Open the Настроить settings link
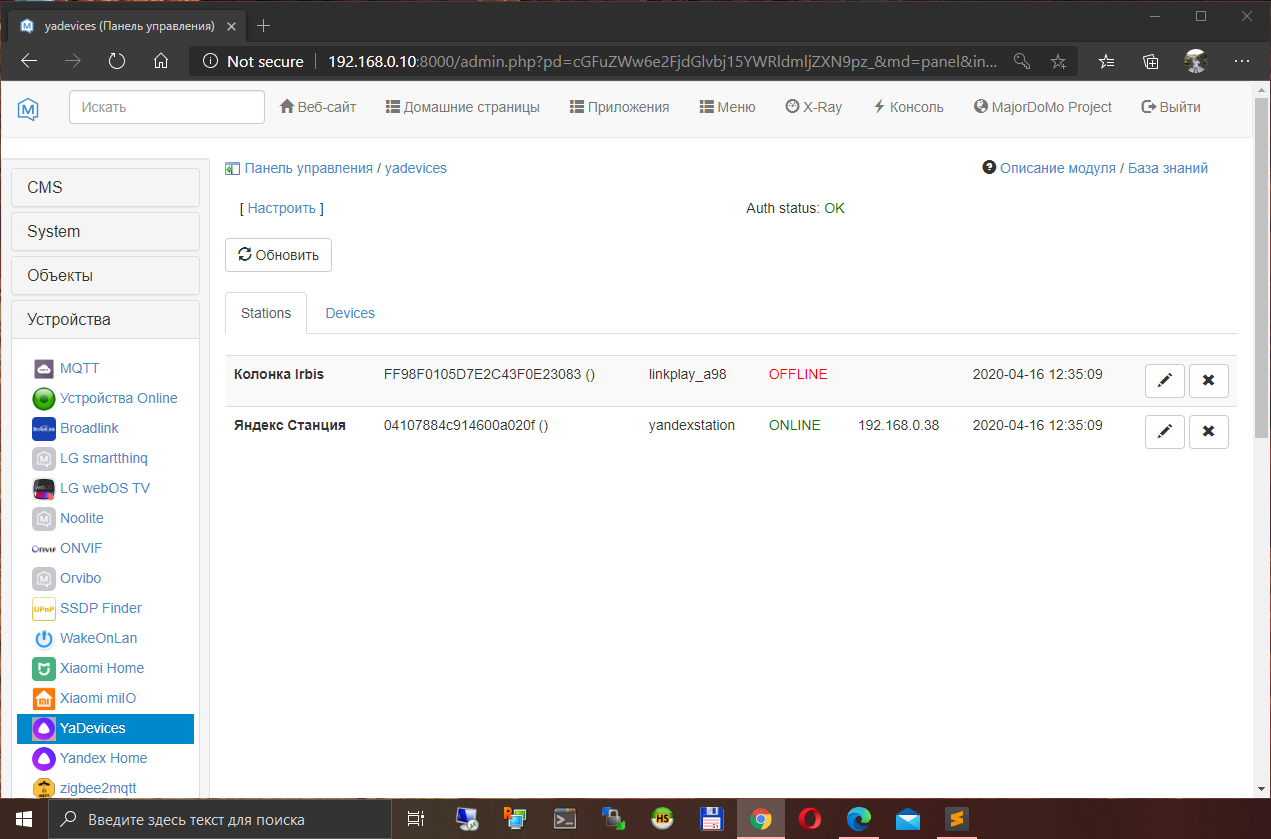Image resolution: width=1271 pixels, height=839 pixels. (x=281, y=208)
